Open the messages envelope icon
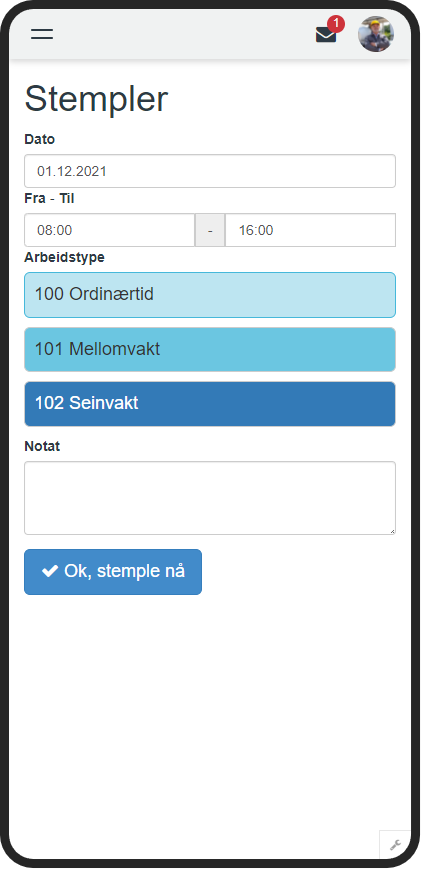421x869 pixels. click(x=326, y=35)
